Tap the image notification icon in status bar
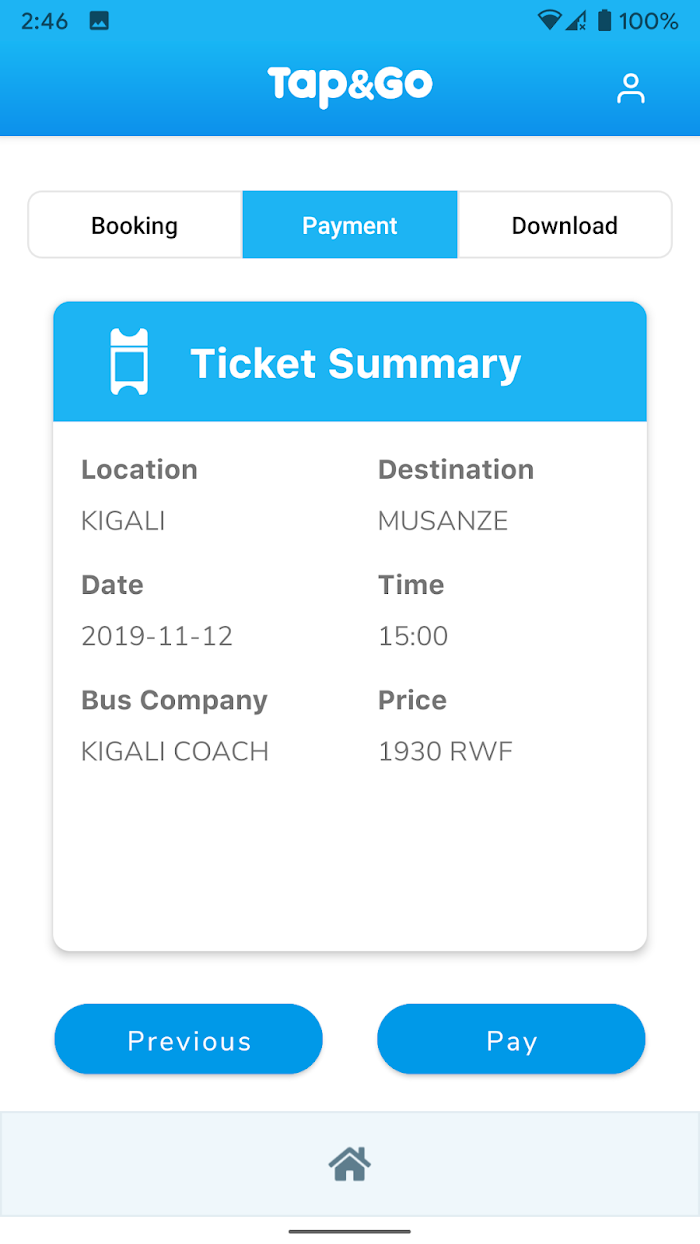 point(99,21)
